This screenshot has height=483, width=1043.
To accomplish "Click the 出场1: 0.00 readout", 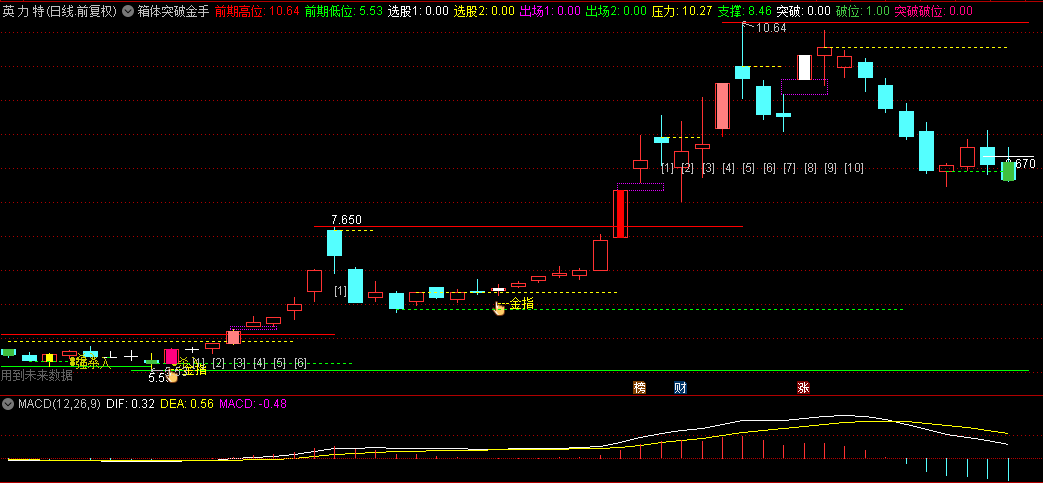I will [549, 11].
